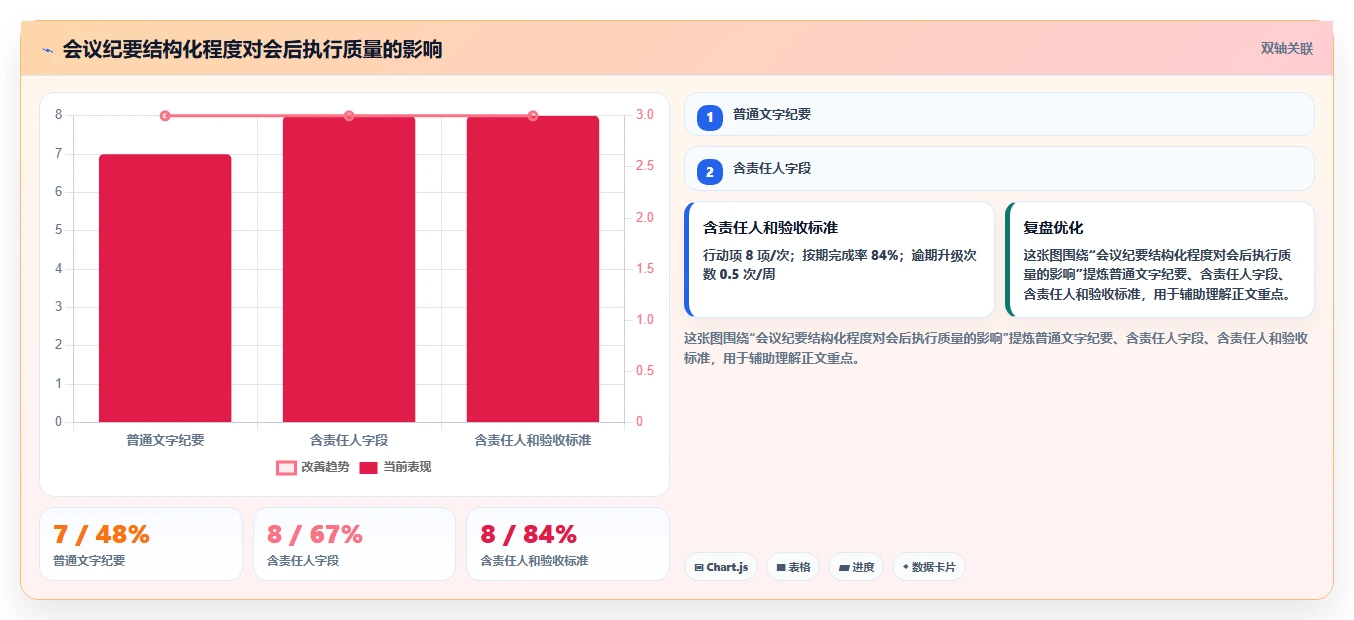Toggle the 当前表现 legend item
Screen dimensions: 1354x620
395,467
